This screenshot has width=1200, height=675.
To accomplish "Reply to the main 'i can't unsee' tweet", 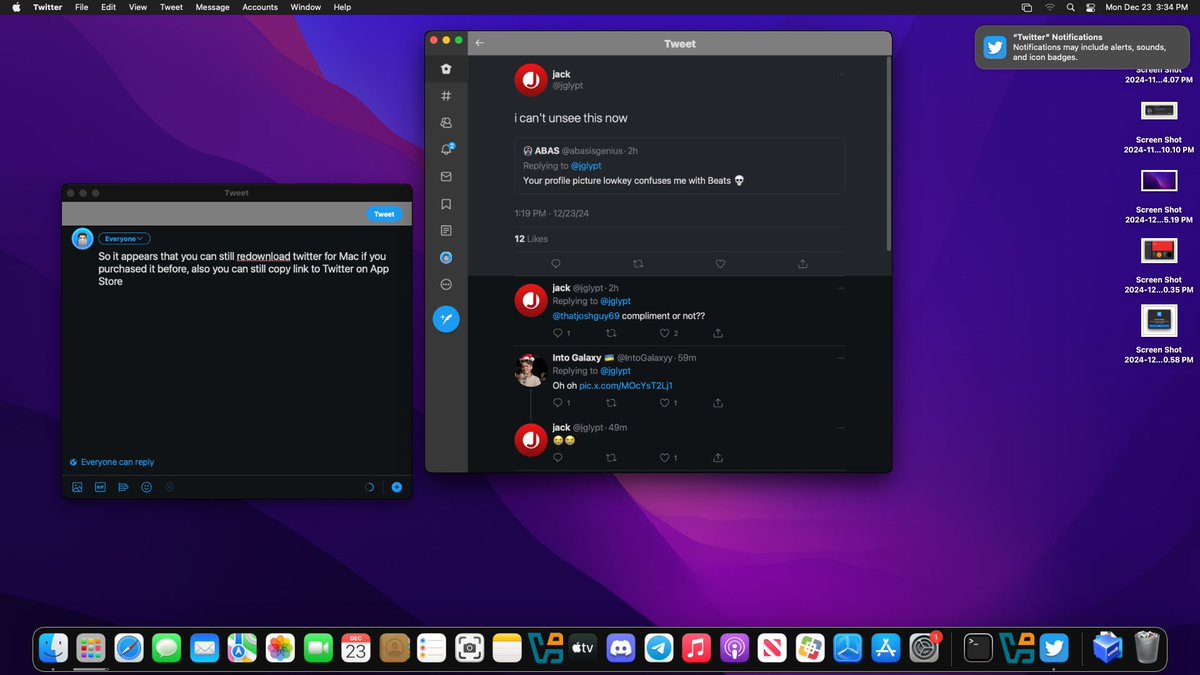I will (556, 264).
